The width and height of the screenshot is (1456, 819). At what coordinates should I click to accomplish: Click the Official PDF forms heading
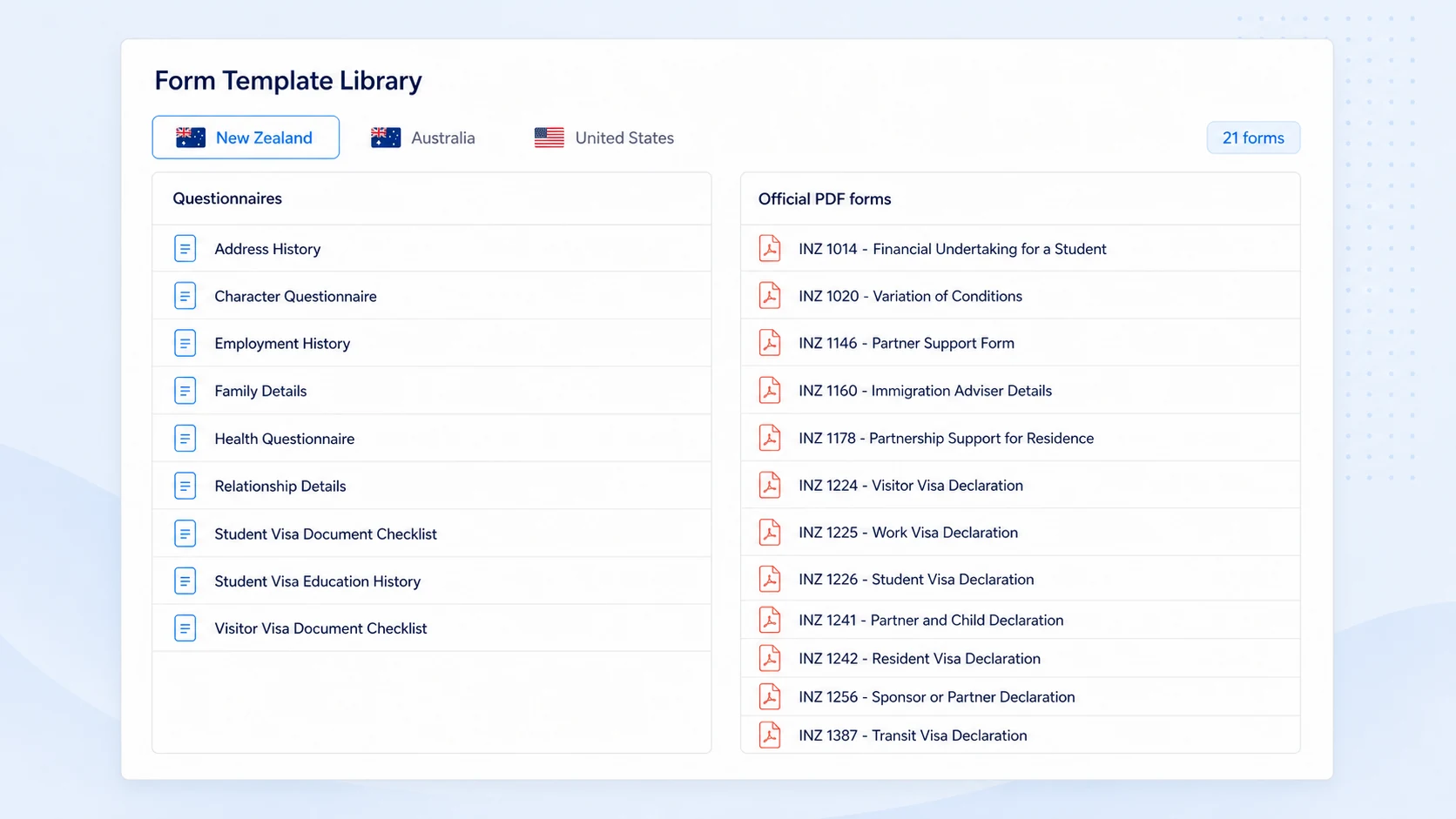click(825, 198)
